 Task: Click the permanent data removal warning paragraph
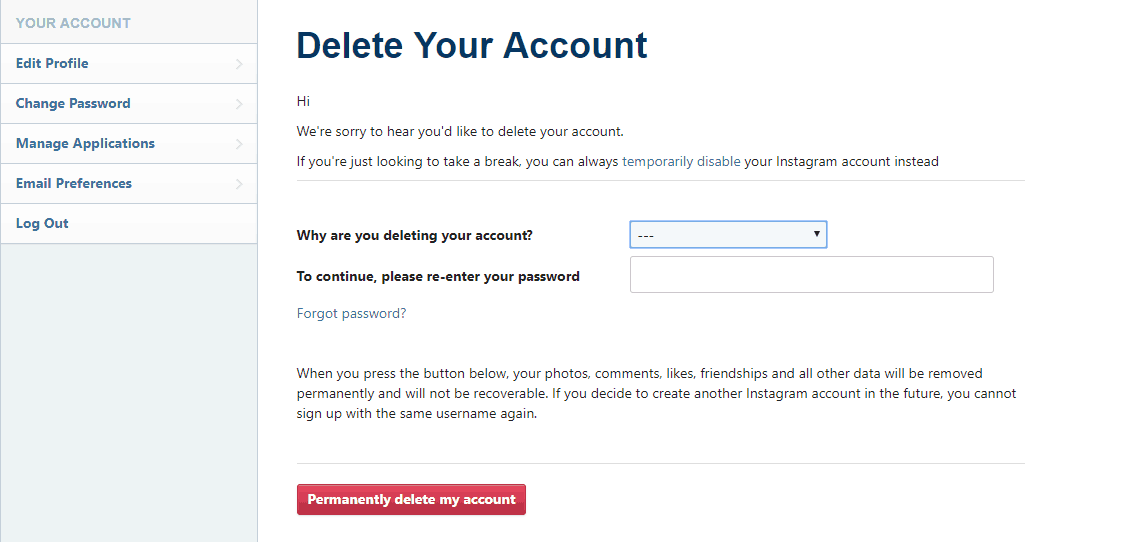click(656, 393)
